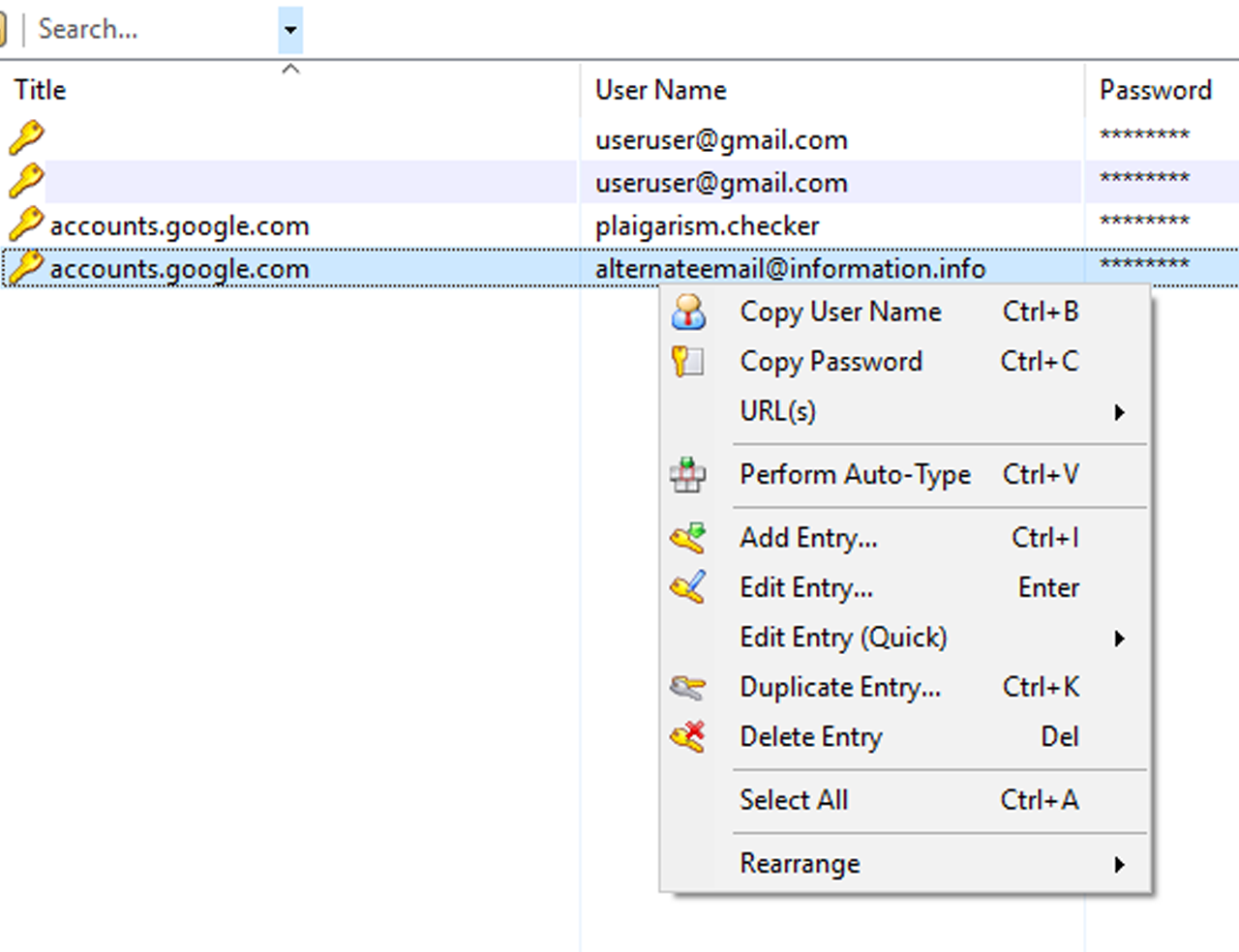Sort entries by User Name column header
This screenshot has width=1239, height=952.
[x=832, y=90]
